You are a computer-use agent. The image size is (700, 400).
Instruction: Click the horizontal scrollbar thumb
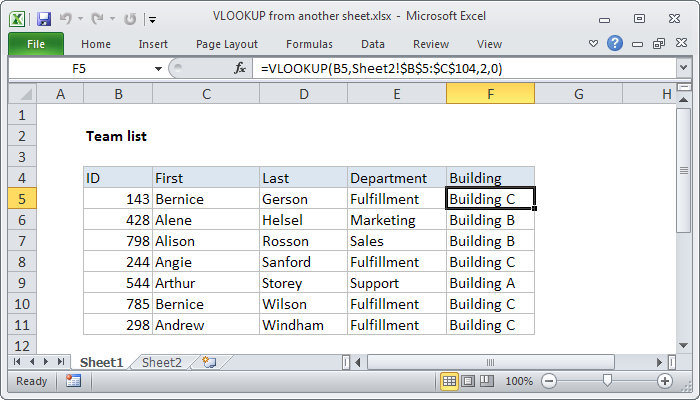[490, 362]
